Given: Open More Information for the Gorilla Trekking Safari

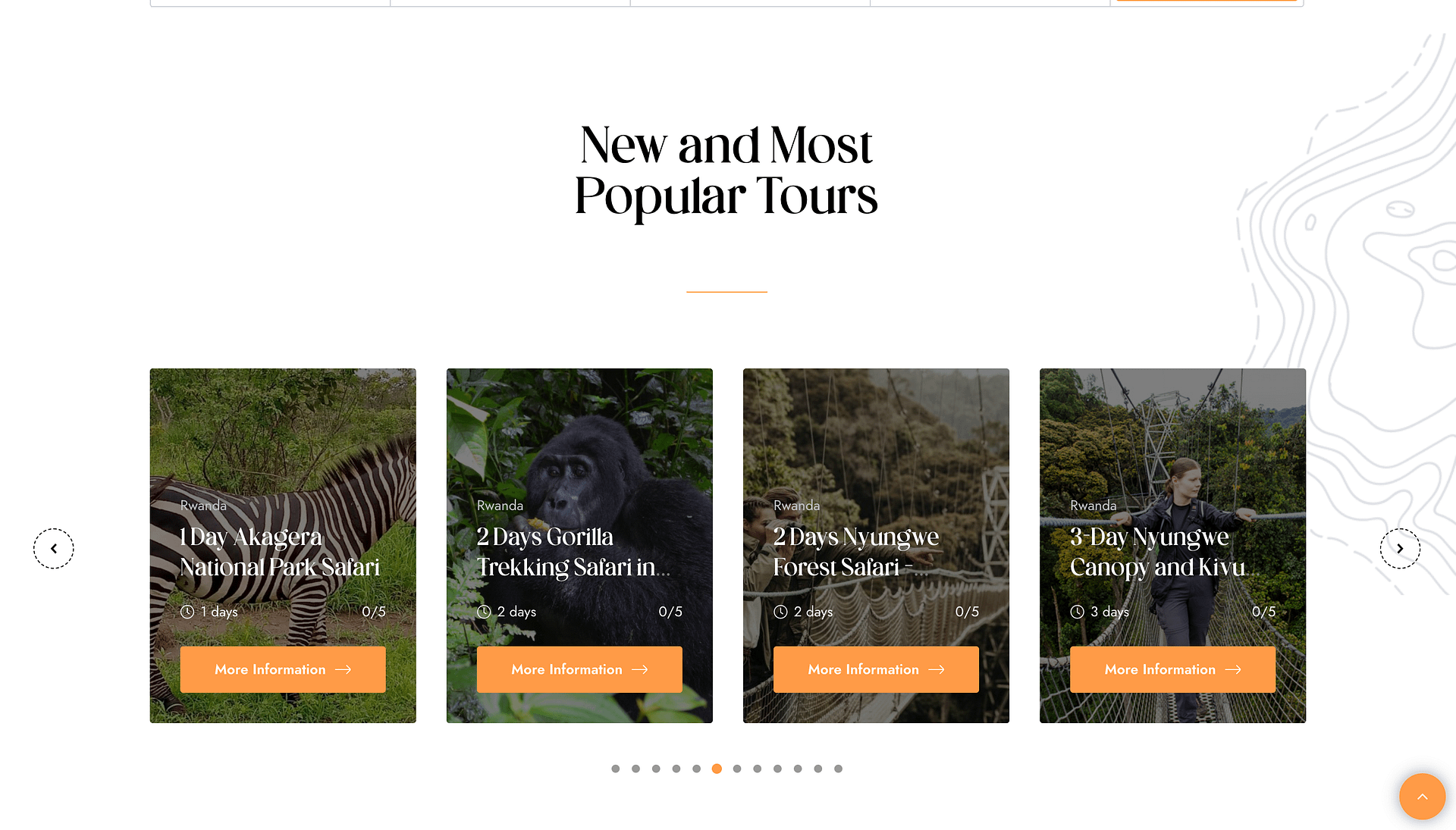Looking at the screenshot, I should (x=579, y=669).
